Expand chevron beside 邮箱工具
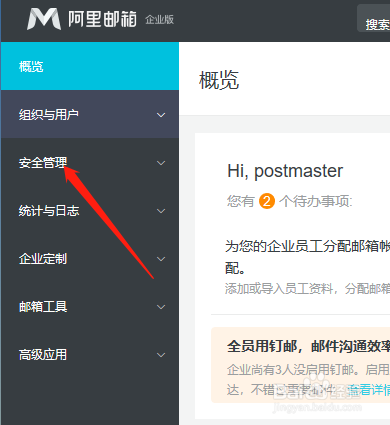This screenshot has height=425, width=390. click(161, 307)
